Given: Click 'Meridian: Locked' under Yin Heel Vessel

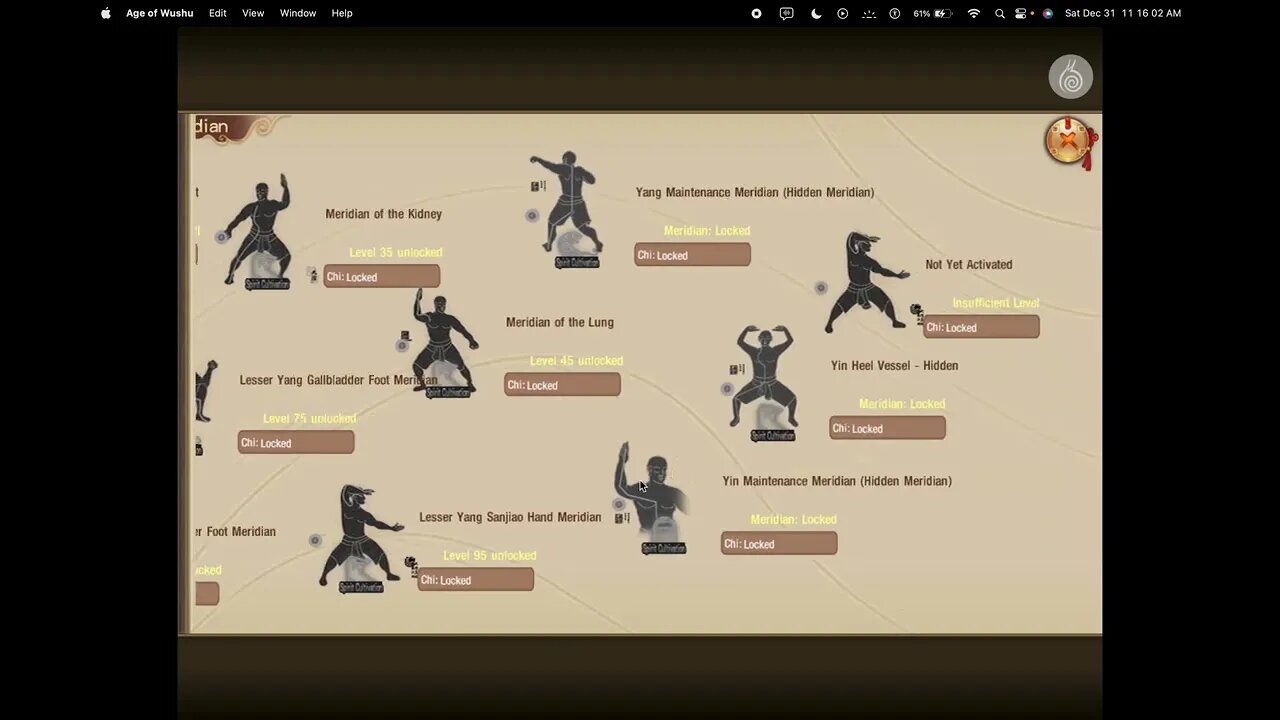Looking at the screenshot, I should [902, 404].
